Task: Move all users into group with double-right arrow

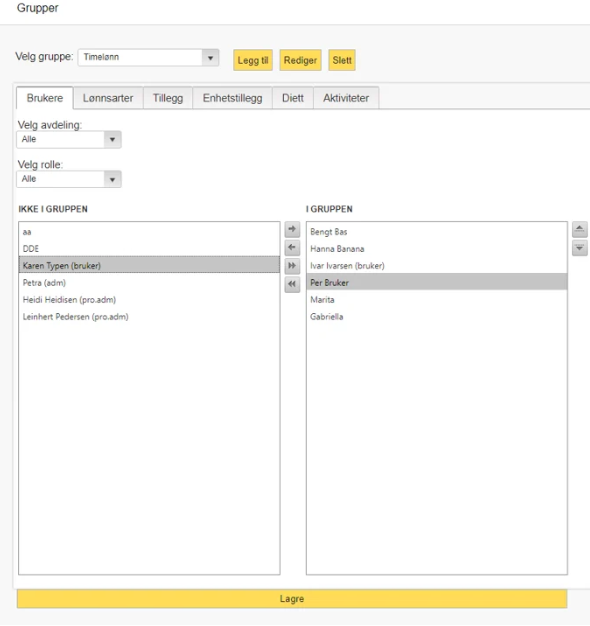Action: coord(292,266)
